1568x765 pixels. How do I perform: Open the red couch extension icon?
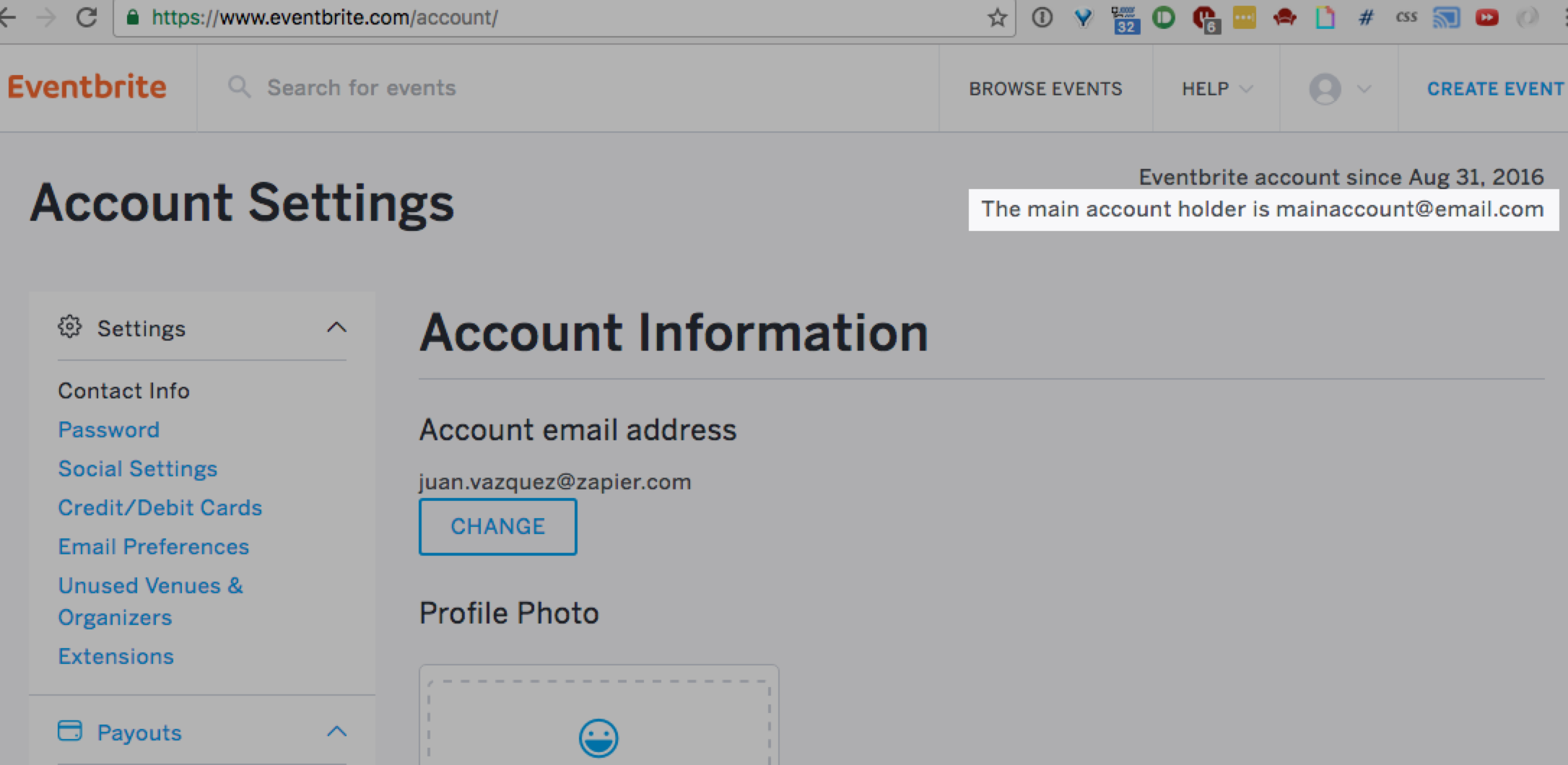(1285, 17)
